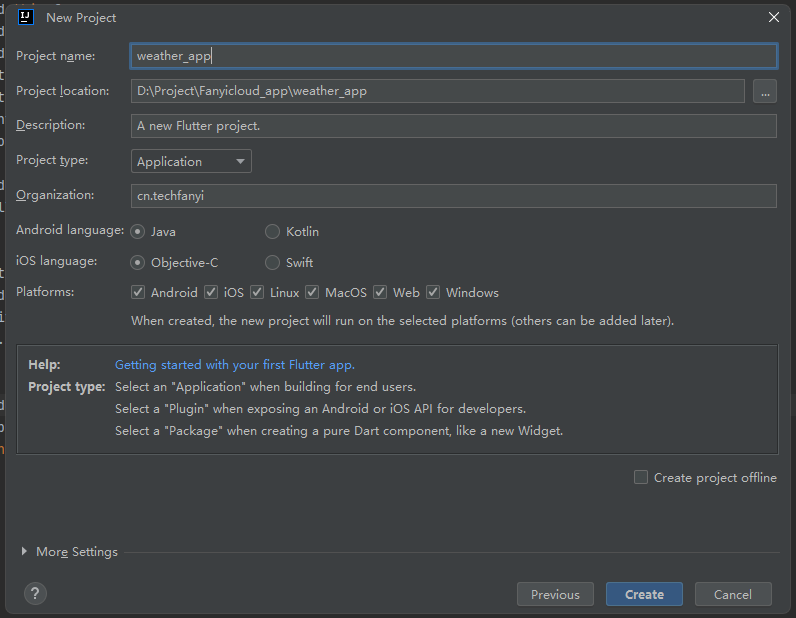Screen dimensions: 796x618
Task: Disable the Windows platform checkbox
Action: pos(433,292)
